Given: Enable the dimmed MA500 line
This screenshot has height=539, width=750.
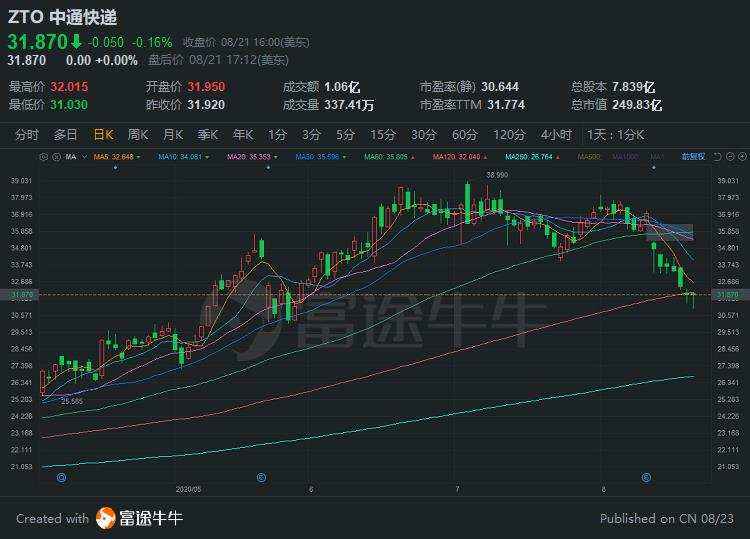Looking at the screenshot, I should [588, 157].
